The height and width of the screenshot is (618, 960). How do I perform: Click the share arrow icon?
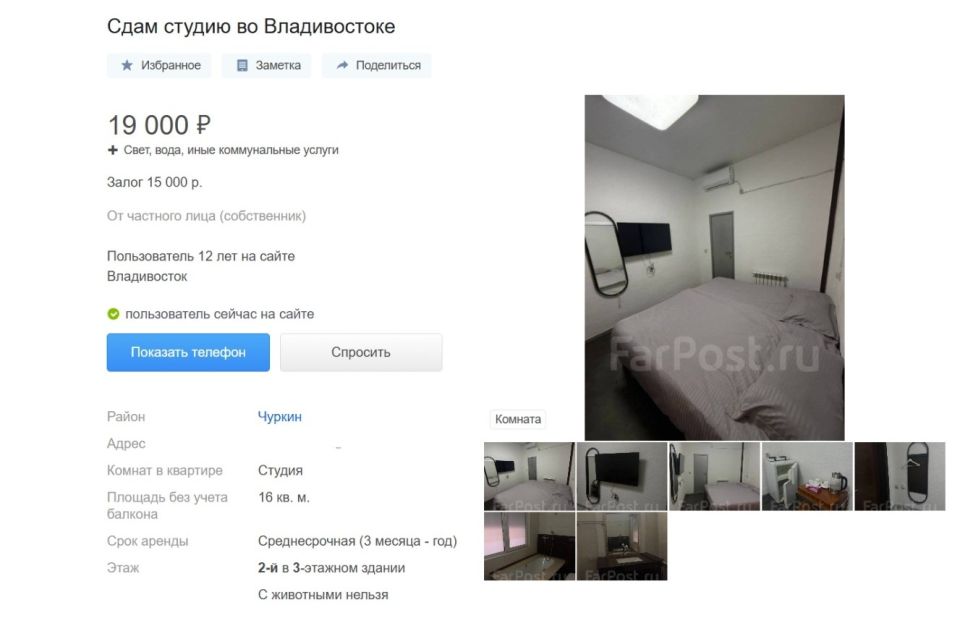click(342, 65)
